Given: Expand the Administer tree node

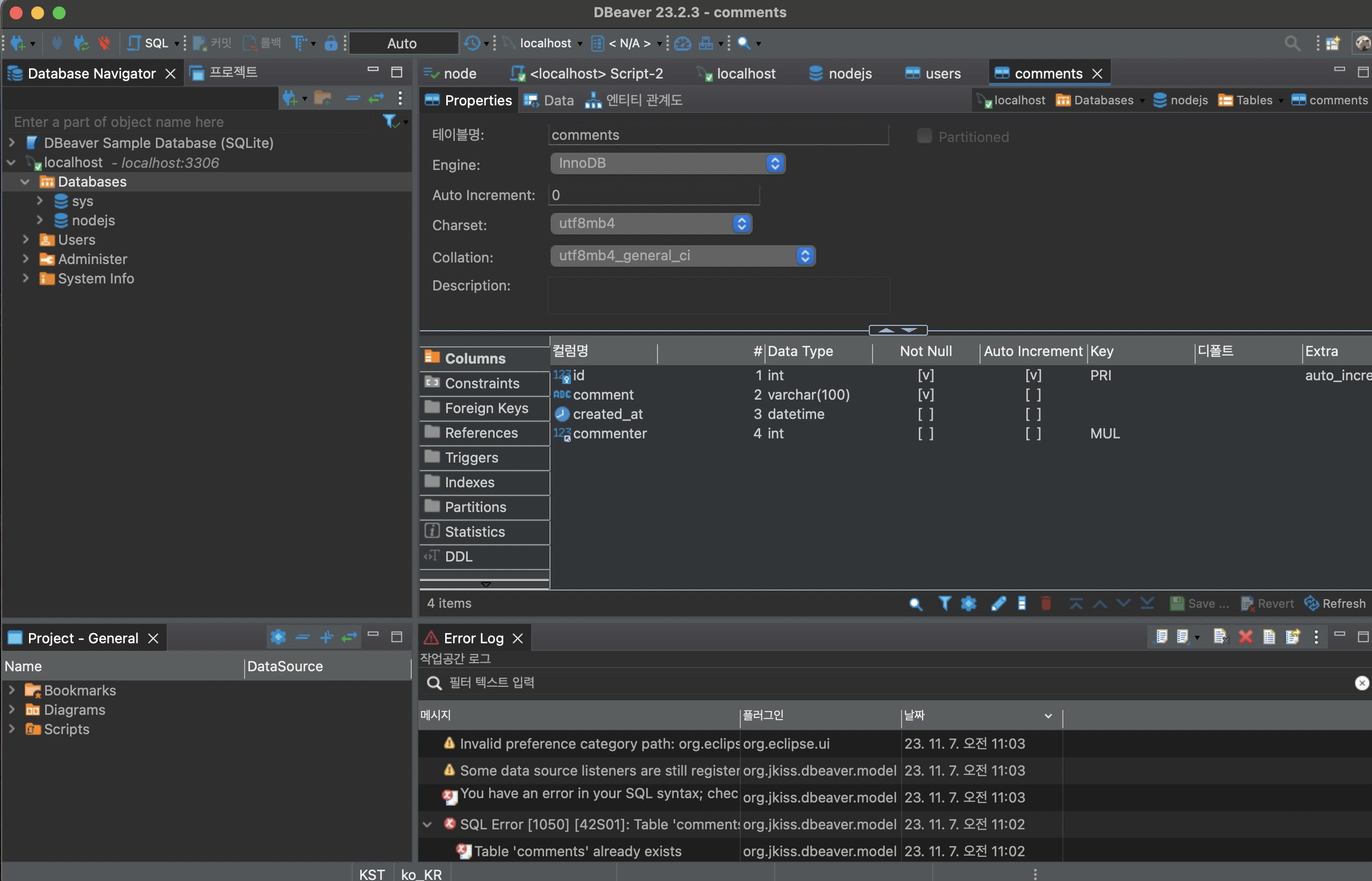Looking at the screenshot, I should point(25,259).
